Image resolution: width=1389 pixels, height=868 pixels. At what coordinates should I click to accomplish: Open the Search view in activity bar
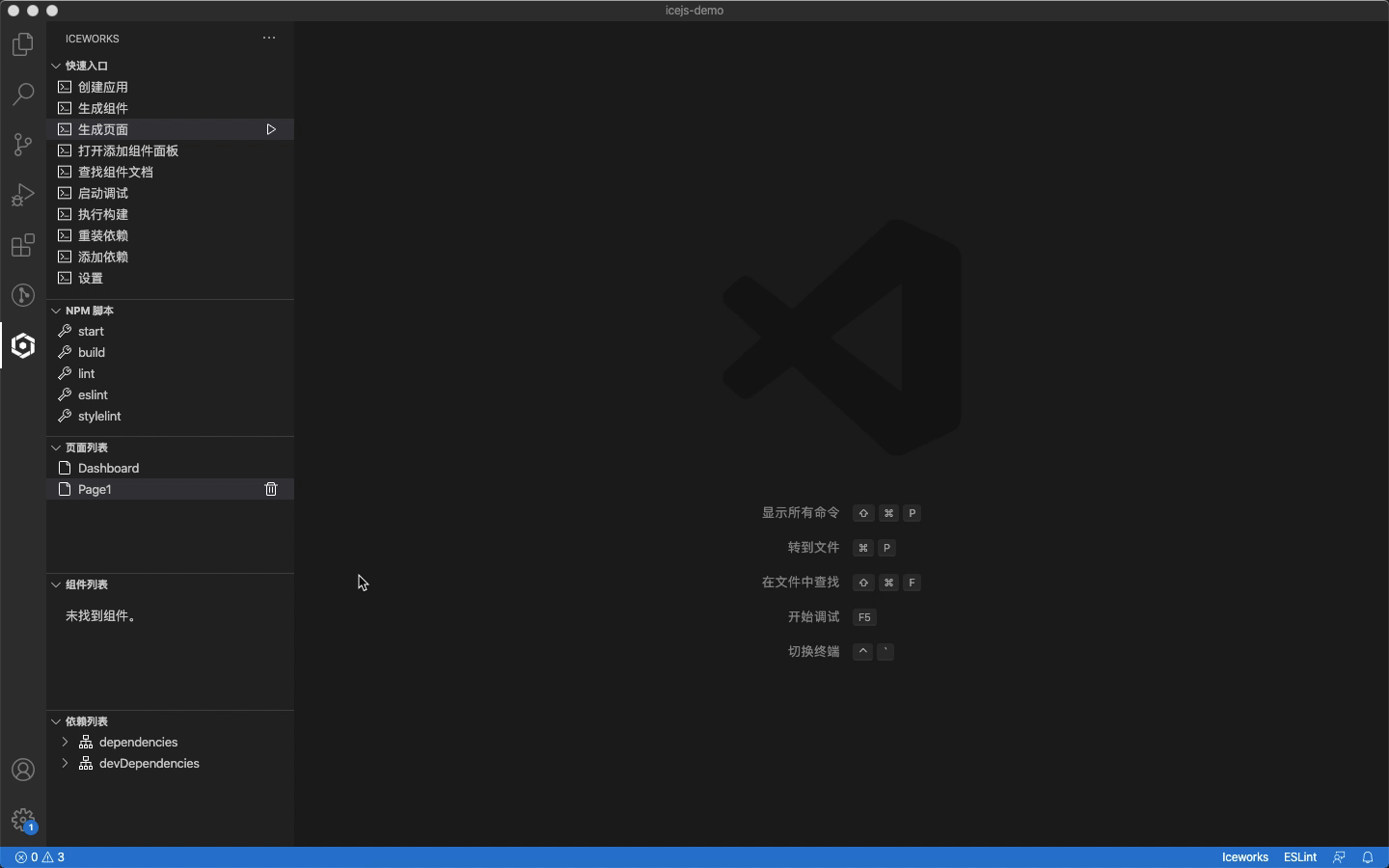click(23, 95)
